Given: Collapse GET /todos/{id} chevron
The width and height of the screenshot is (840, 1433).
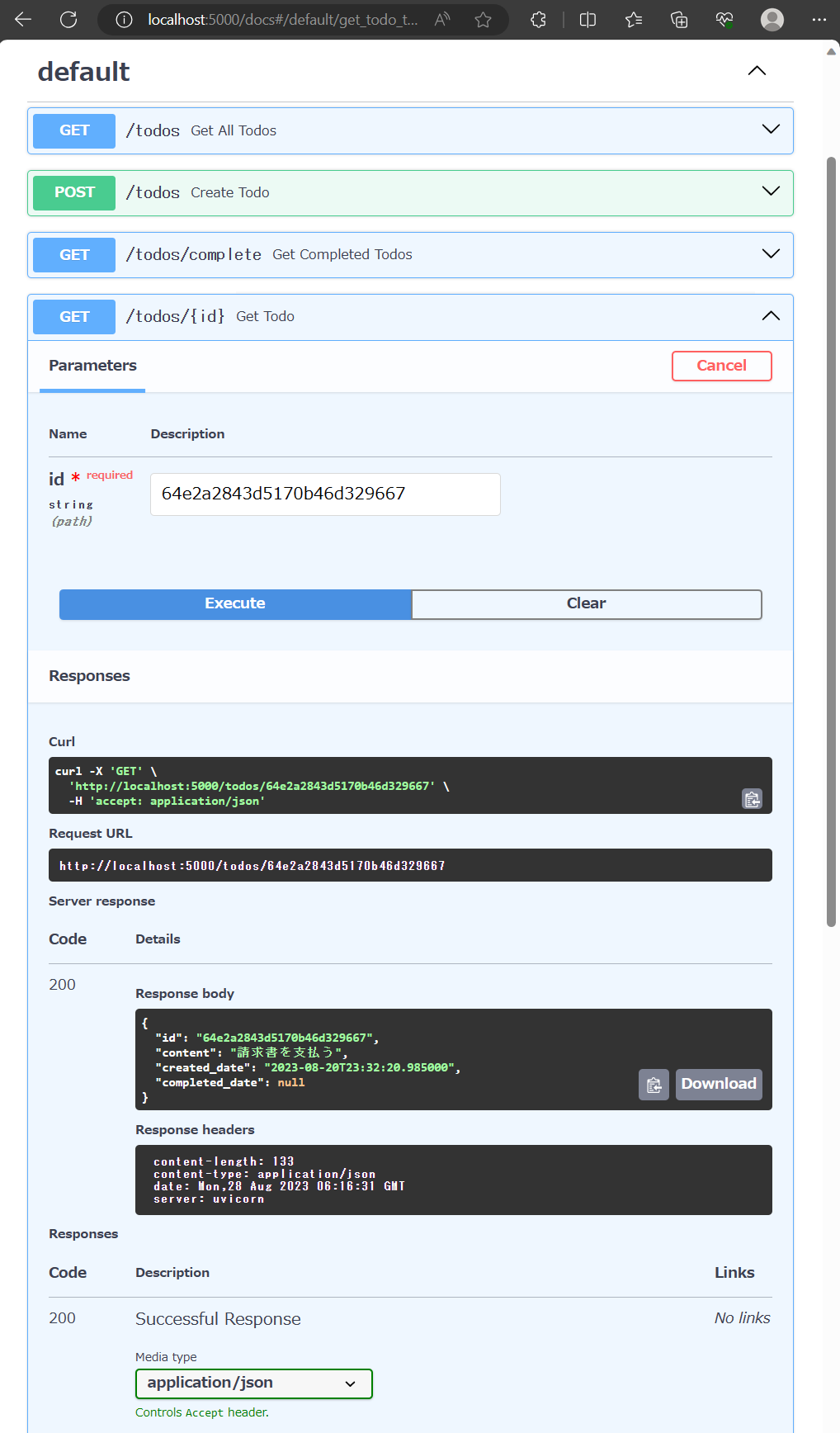Looking at the screenshot, I should point(771,316).
